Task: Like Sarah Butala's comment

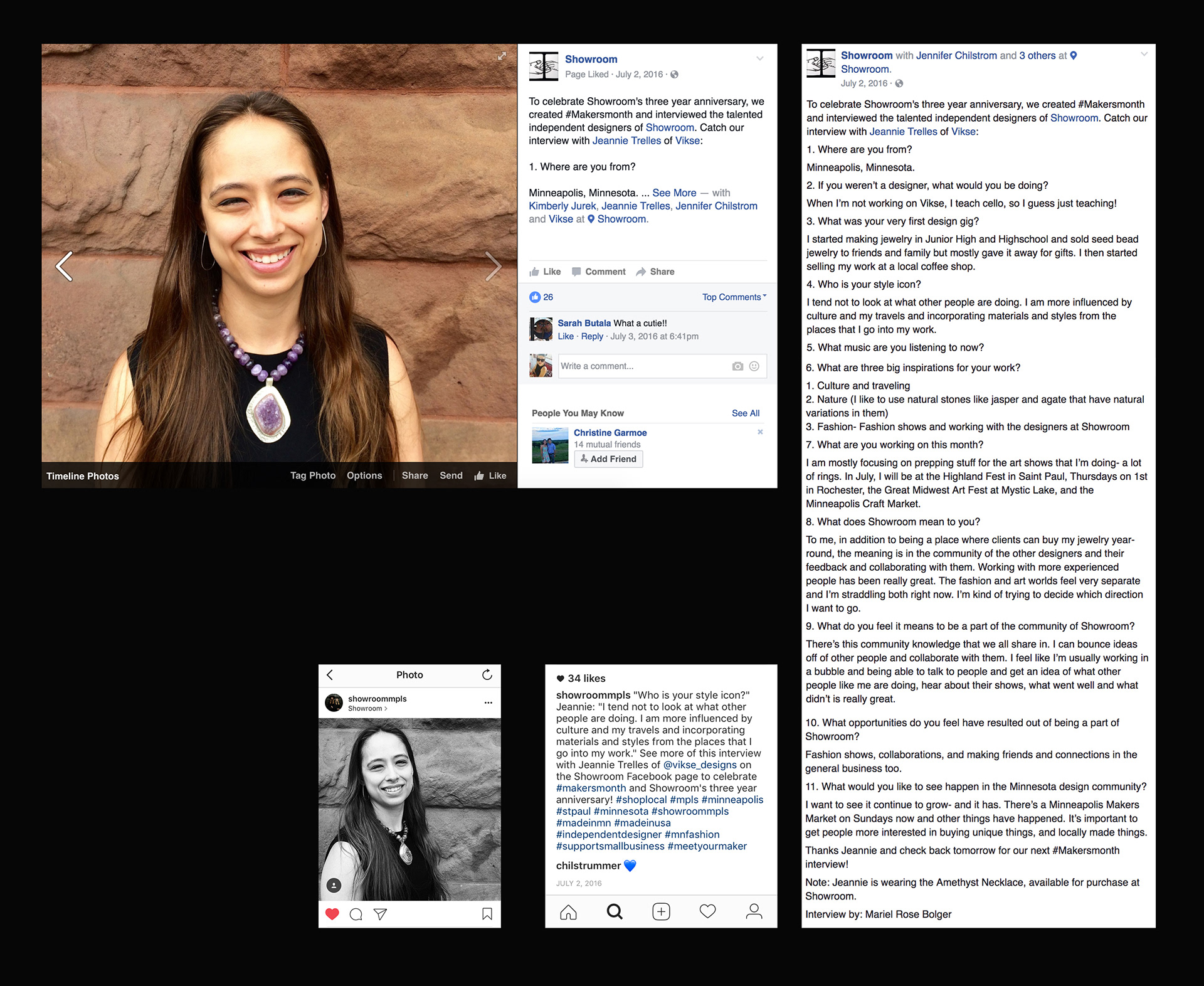Action: click(x=566, y=336)
